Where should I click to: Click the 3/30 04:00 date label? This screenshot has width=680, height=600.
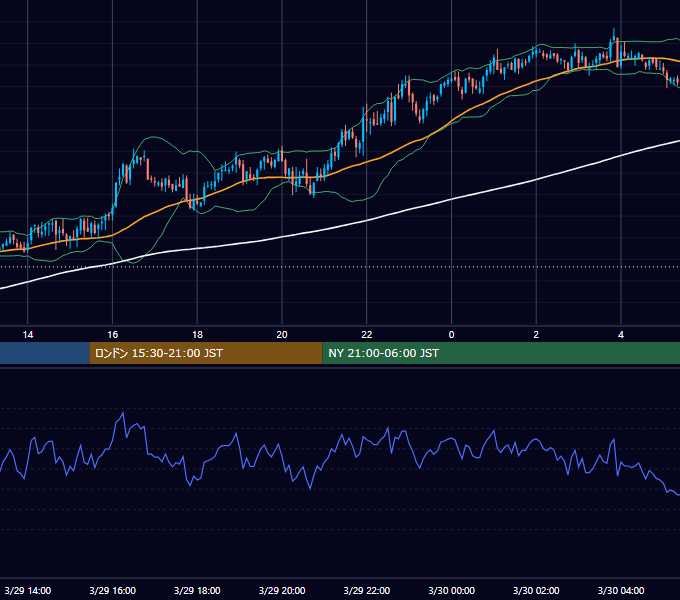point(621,590)
